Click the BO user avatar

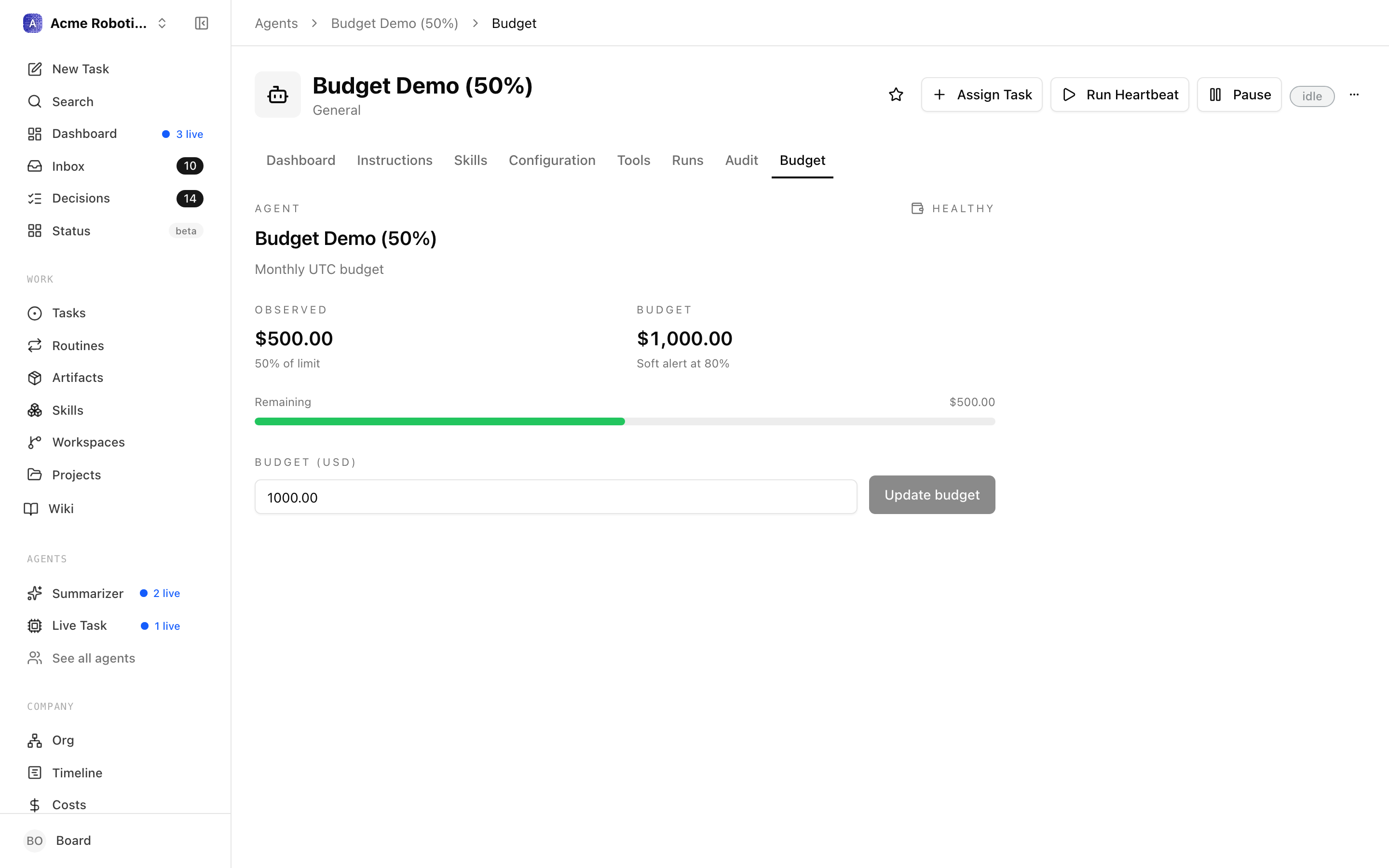34,841
